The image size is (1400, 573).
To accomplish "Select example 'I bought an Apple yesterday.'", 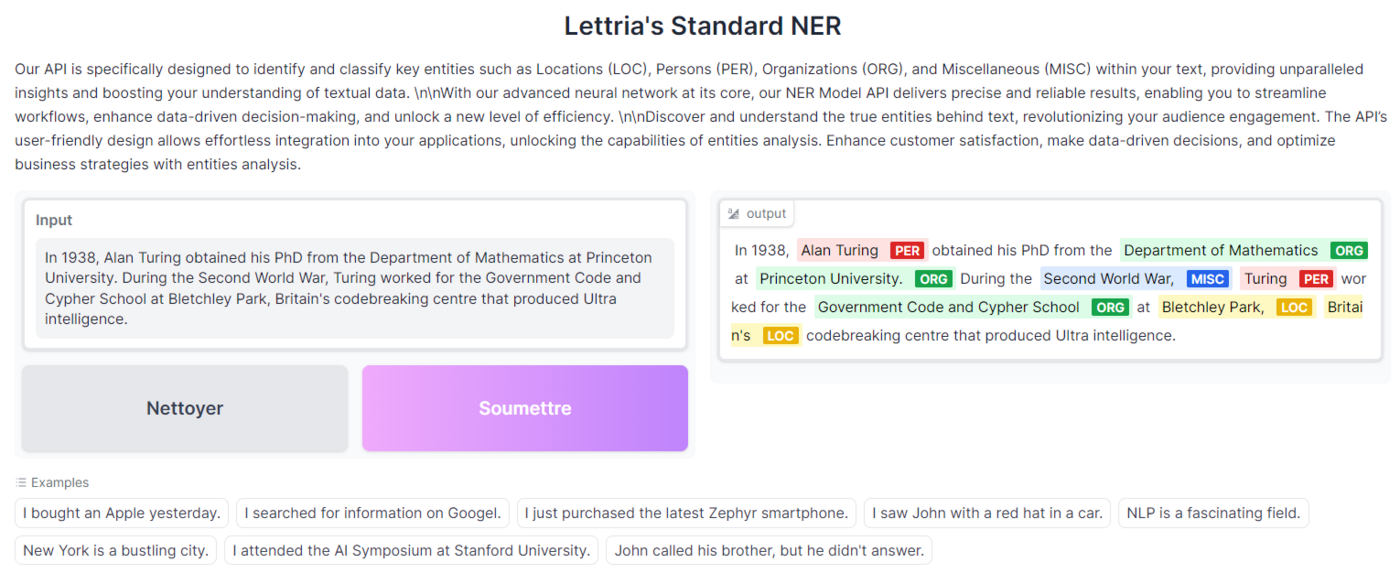I will [x=122, y=513].
